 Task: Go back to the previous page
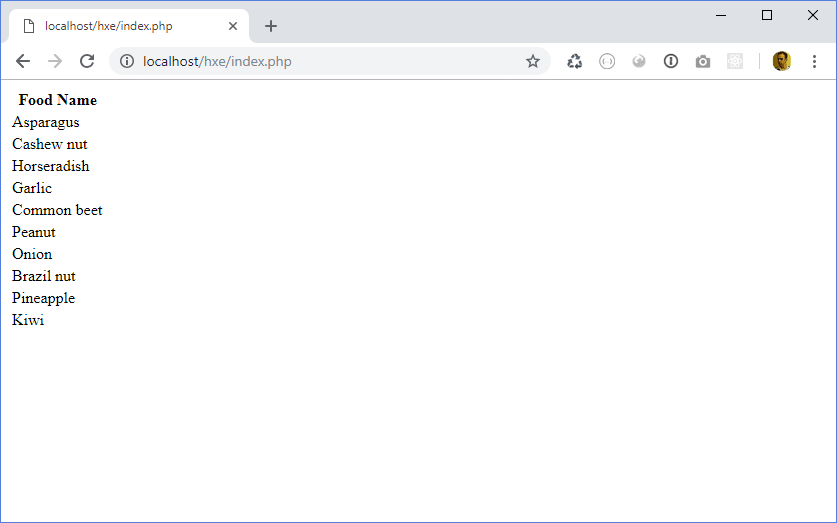tap(23, 61)
